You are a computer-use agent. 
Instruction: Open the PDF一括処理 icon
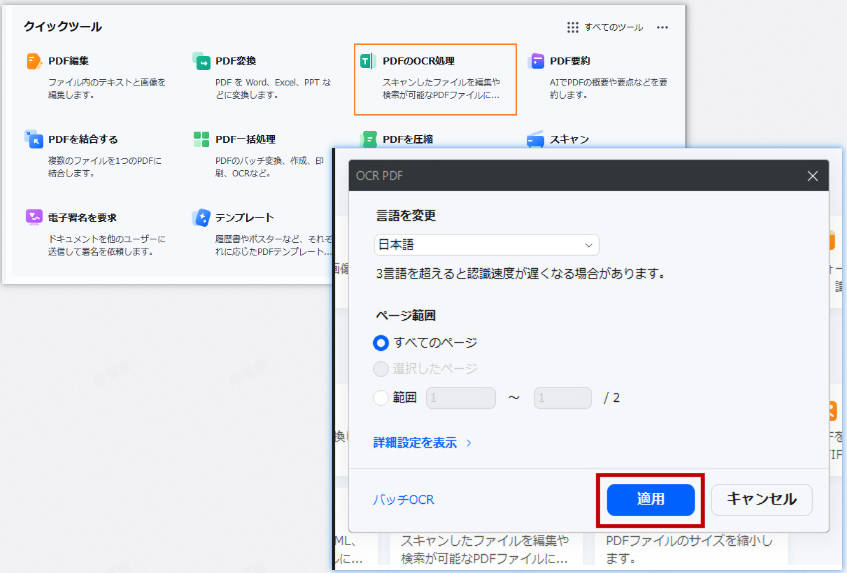pyautogui.click(x=201, y=139)
